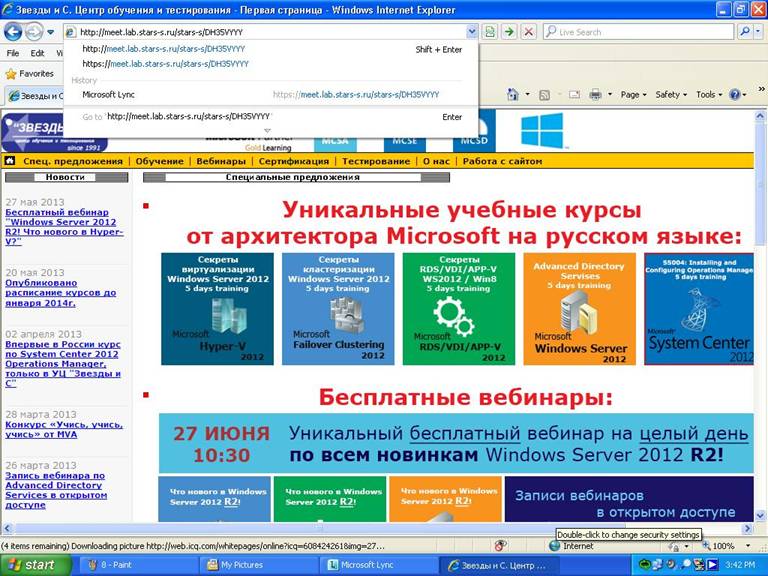Click the vertical scrollbar up arrow

click(760, 117)
